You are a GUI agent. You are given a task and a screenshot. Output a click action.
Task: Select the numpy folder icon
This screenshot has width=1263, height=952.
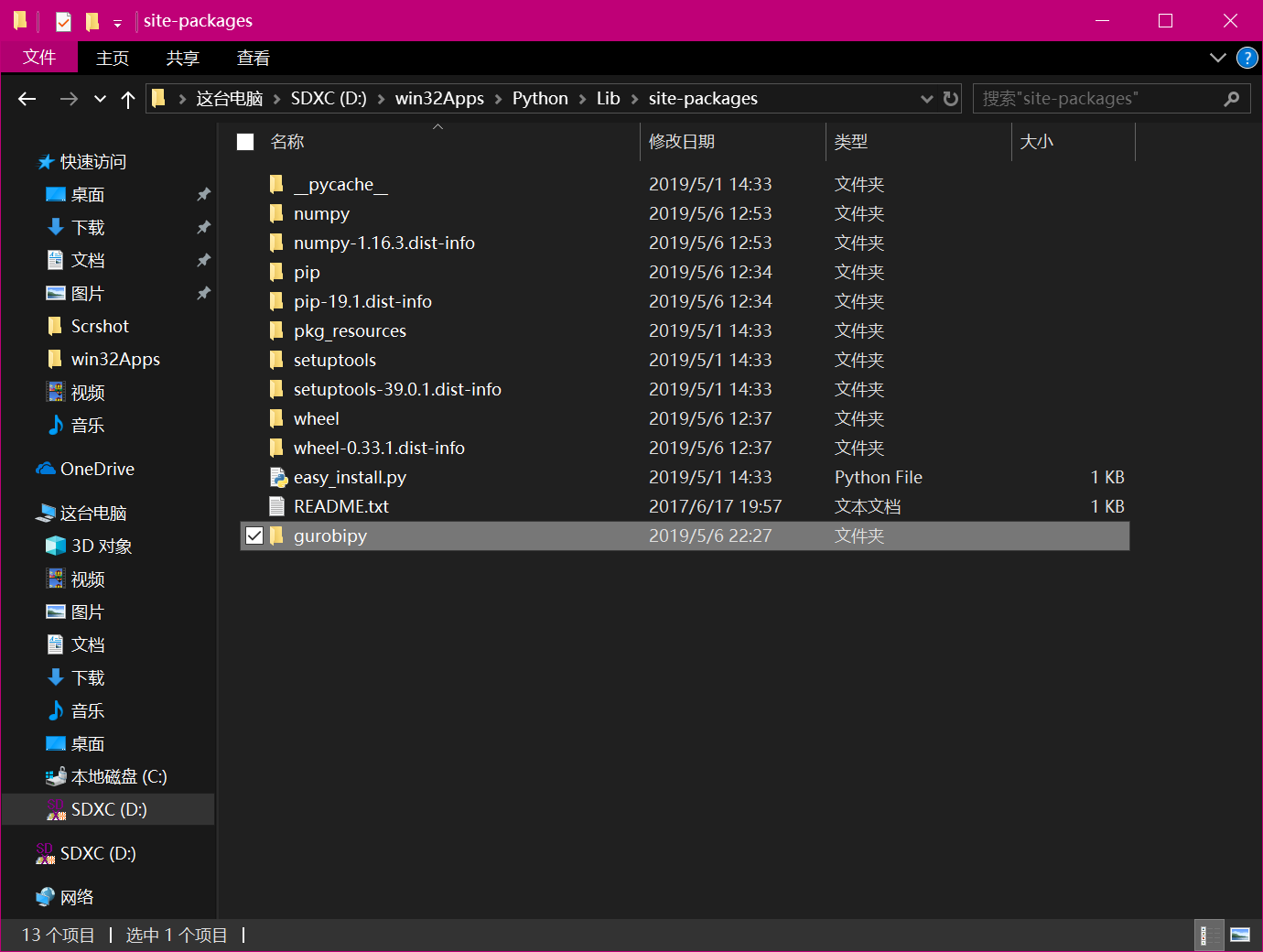click(x=276, y=213)
